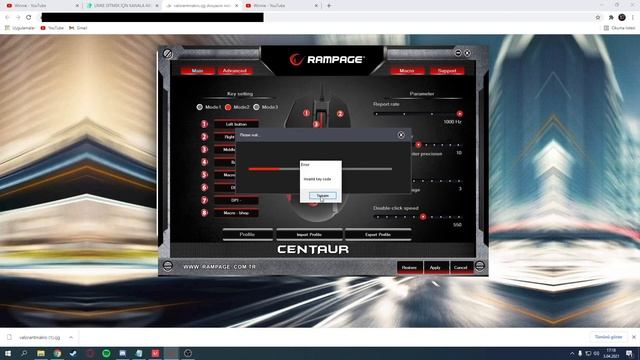Switch to the Advanced tab

pyautogui.click(x=235, y=71)
